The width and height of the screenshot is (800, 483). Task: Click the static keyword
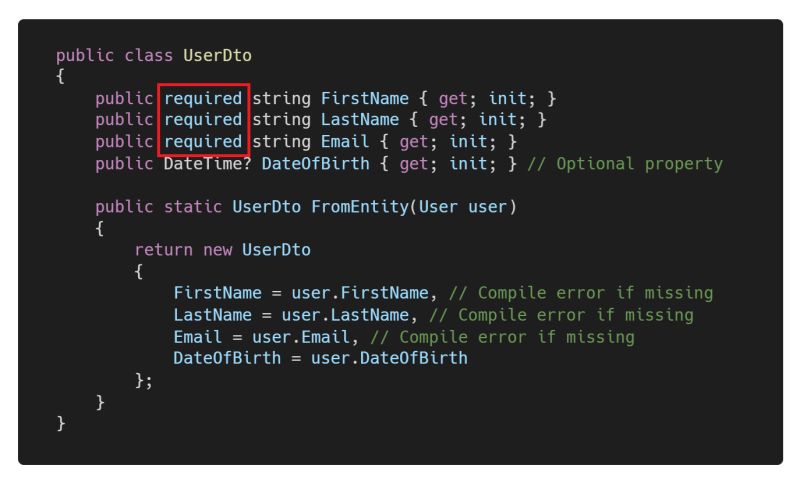pyautogui.click(x=193, y=207)
